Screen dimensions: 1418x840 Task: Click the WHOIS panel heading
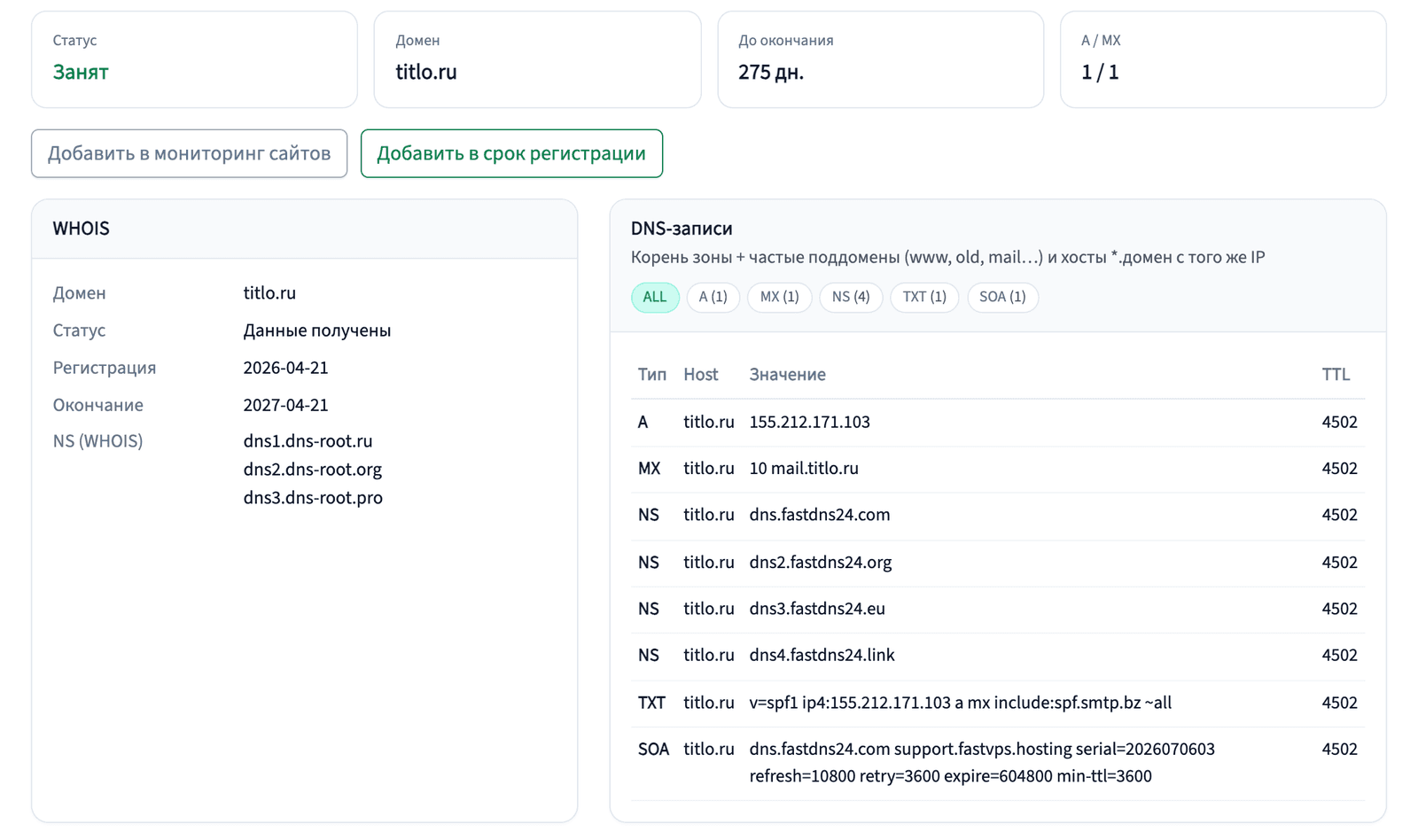click(x=81, y=229)
